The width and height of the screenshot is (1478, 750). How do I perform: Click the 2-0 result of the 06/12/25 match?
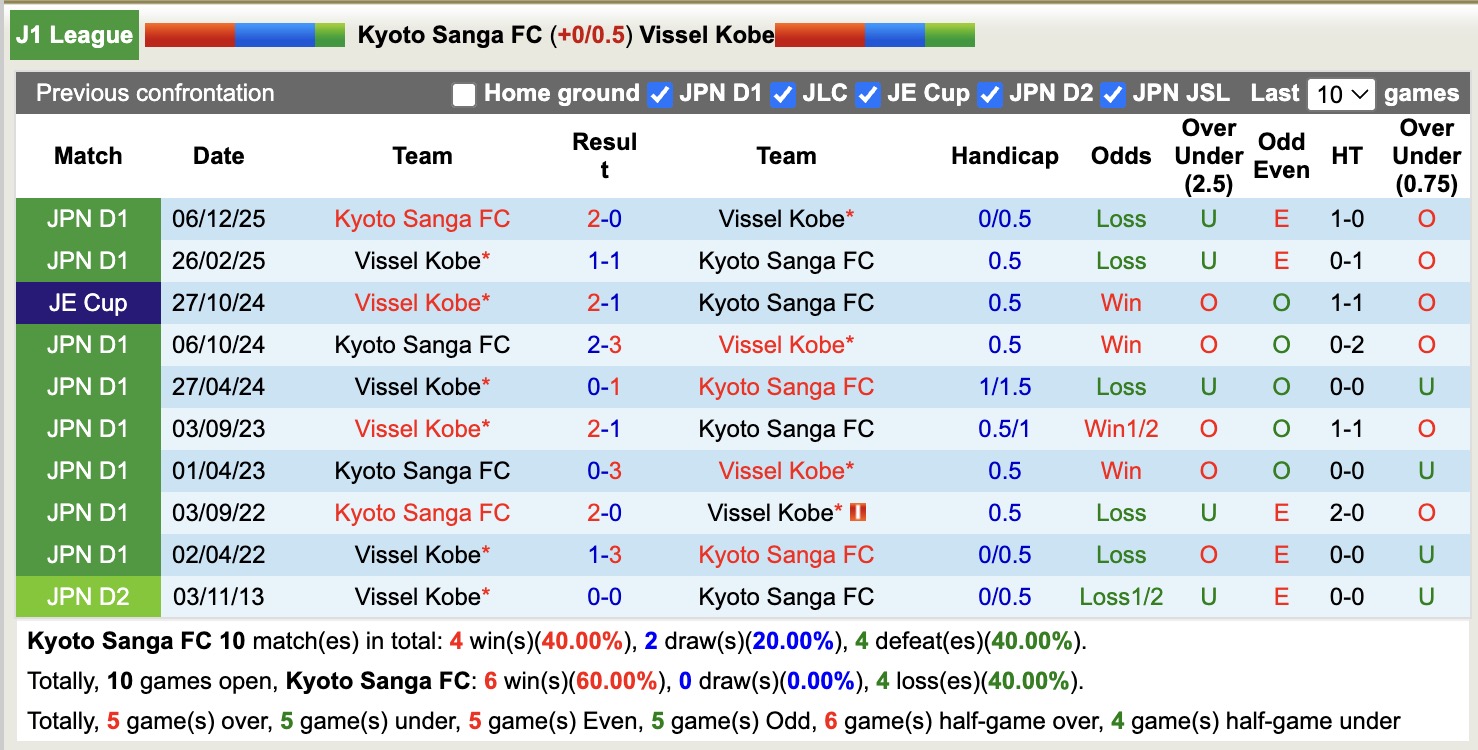[603, 218]
